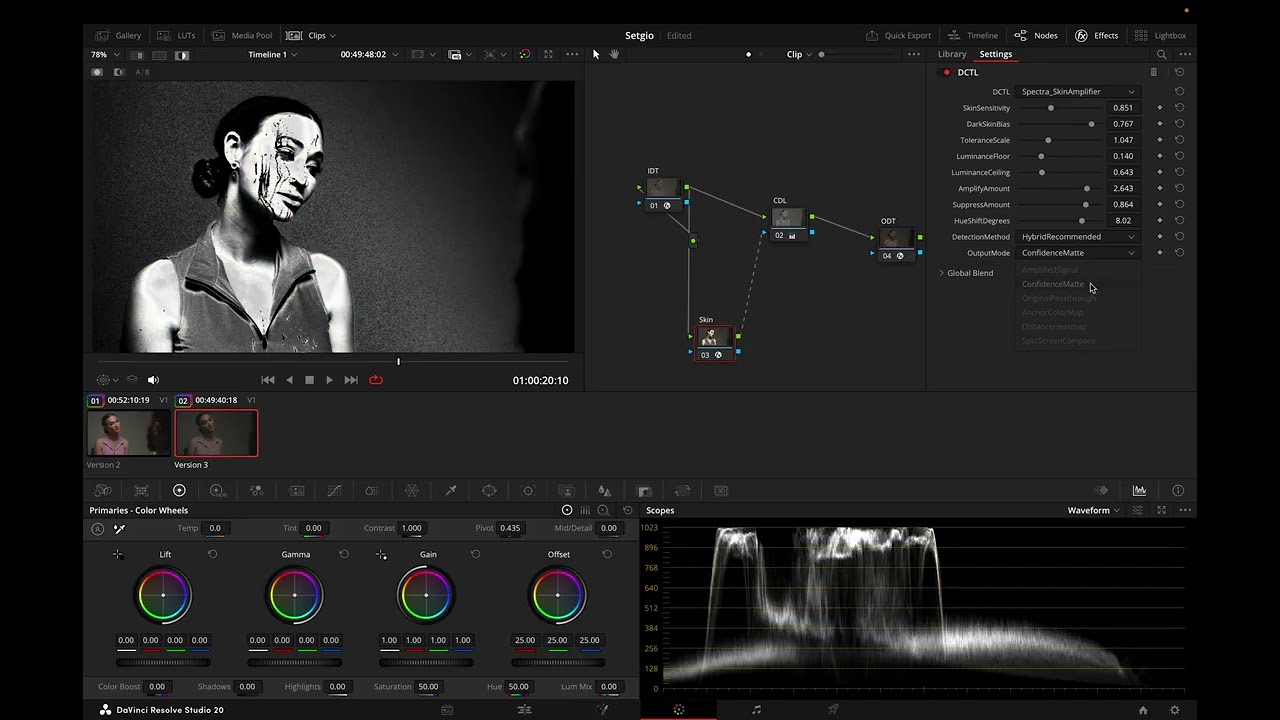This screenshot has height=720, width=1280.
Task: Open the DCTL file dropdown
Action: [1078, 92]
